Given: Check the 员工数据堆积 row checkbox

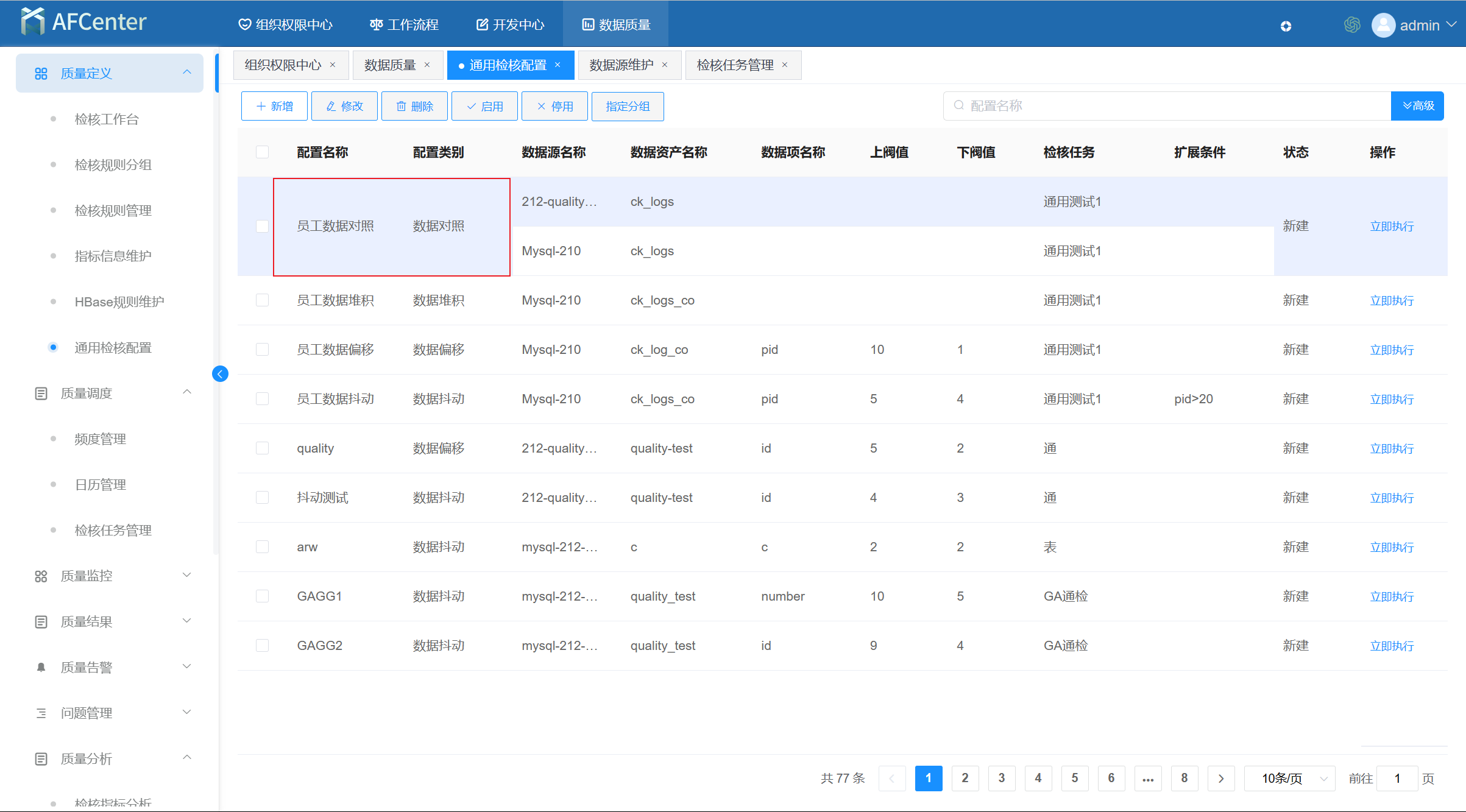Looking at the screenshot, I should (x=262, y=300).
